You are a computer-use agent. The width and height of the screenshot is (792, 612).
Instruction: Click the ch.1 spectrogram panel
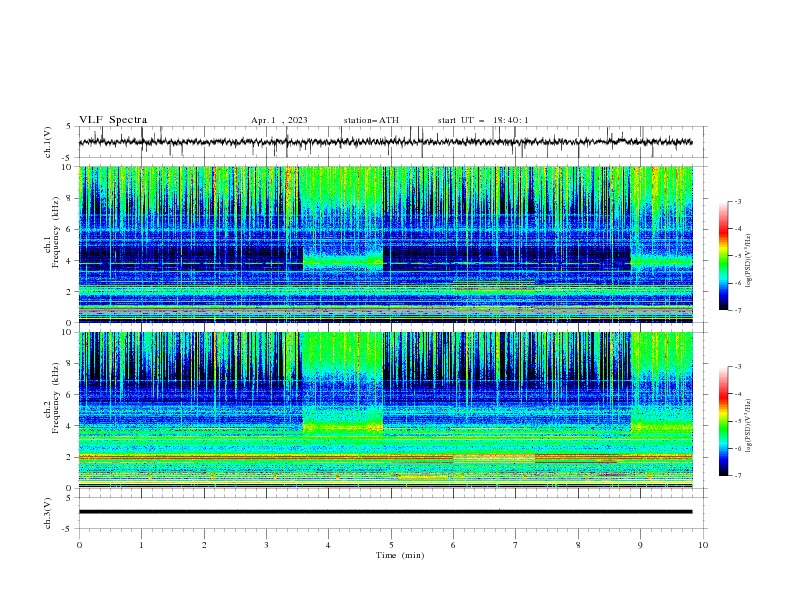click(385, 244)
